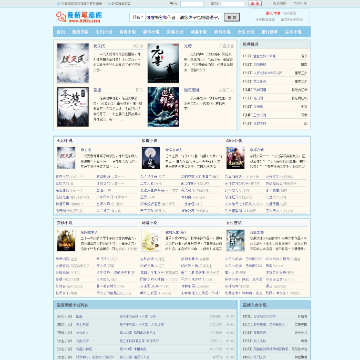Go to 首页 in the blue navigation bar
This screenshot has height=360, width=360.
click(x=61, y=32)
